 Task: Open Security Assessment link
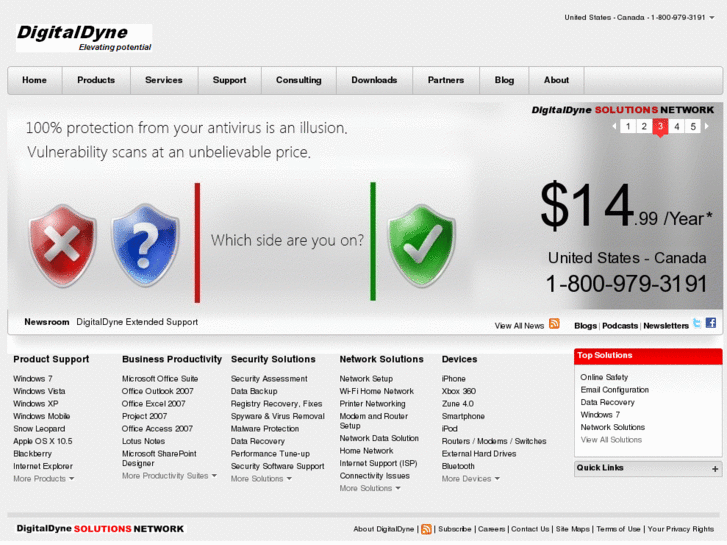[x=269, y=379]
